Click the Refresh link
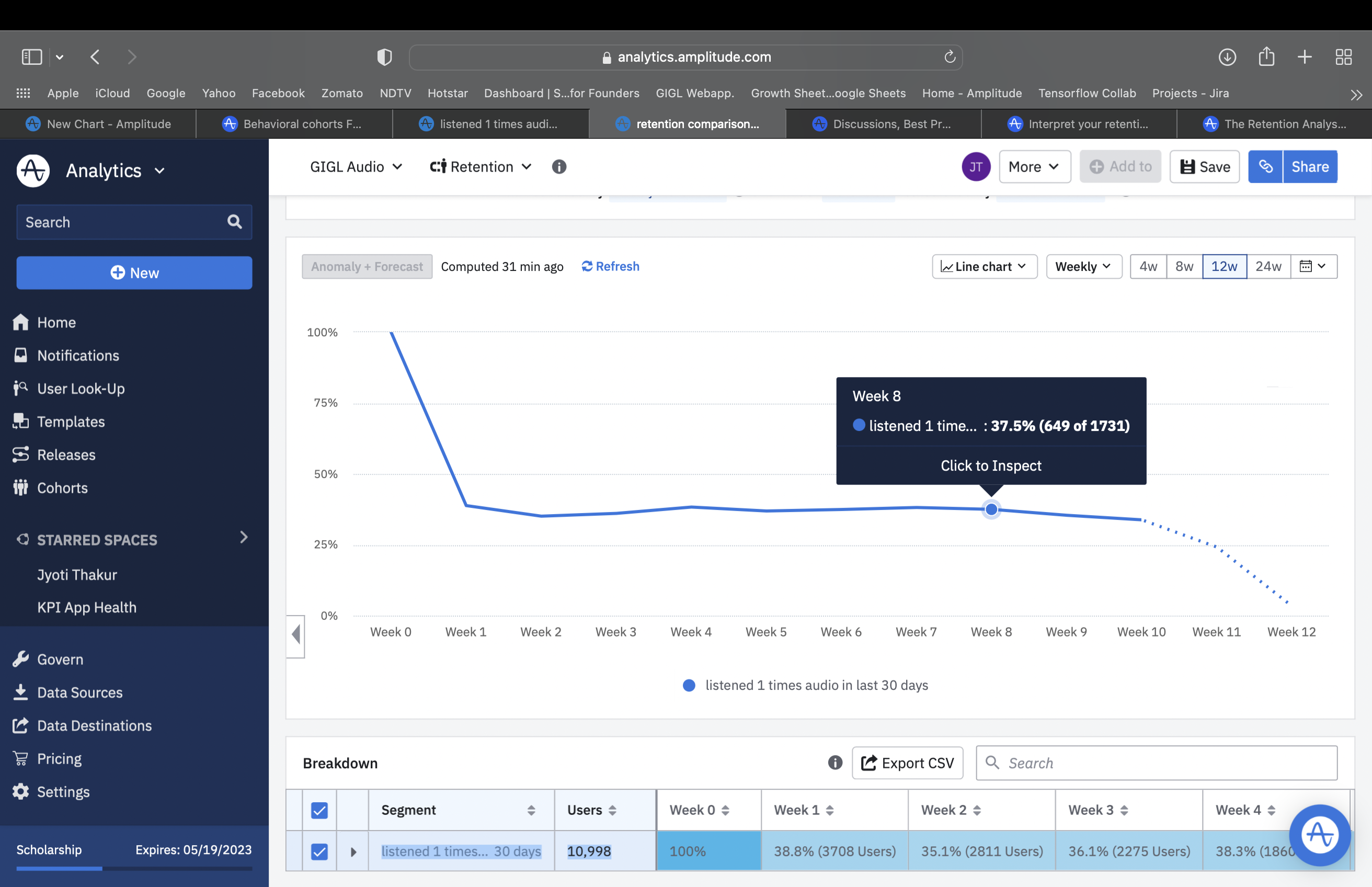The height and width of the screenshot is (887, 1372). click(x=610, y=267)
